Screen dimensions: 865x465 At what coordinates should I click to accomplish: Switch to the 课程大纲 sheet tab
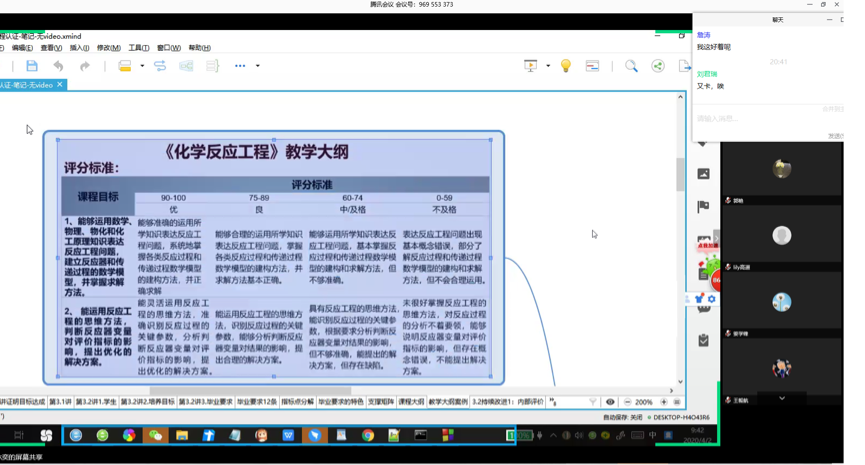coord(411,402)
